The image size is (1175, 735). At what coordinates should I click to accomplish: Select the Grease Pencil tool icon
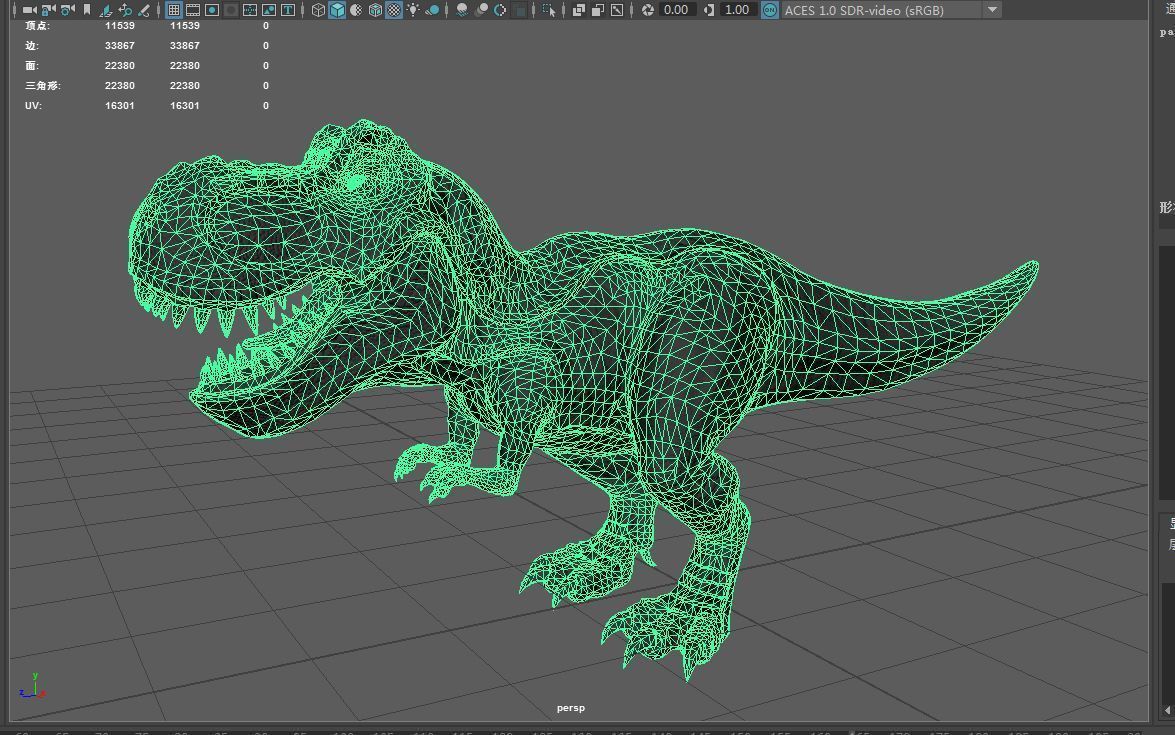pos(144,10)
